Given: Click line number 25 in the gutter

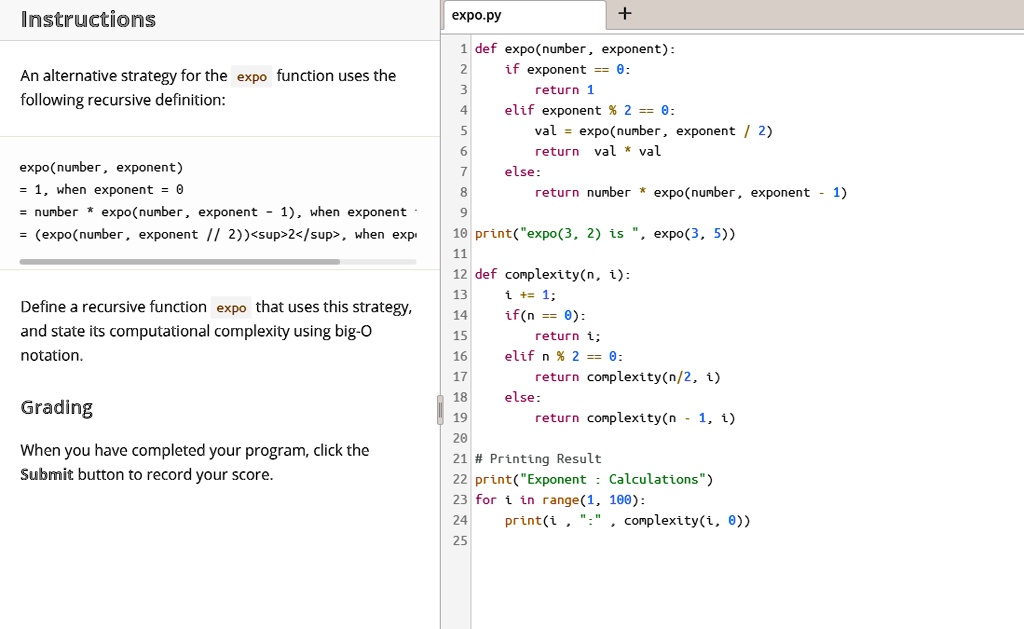Looking at the screenshot, I should pyautogui.click(x=460, y=541).
